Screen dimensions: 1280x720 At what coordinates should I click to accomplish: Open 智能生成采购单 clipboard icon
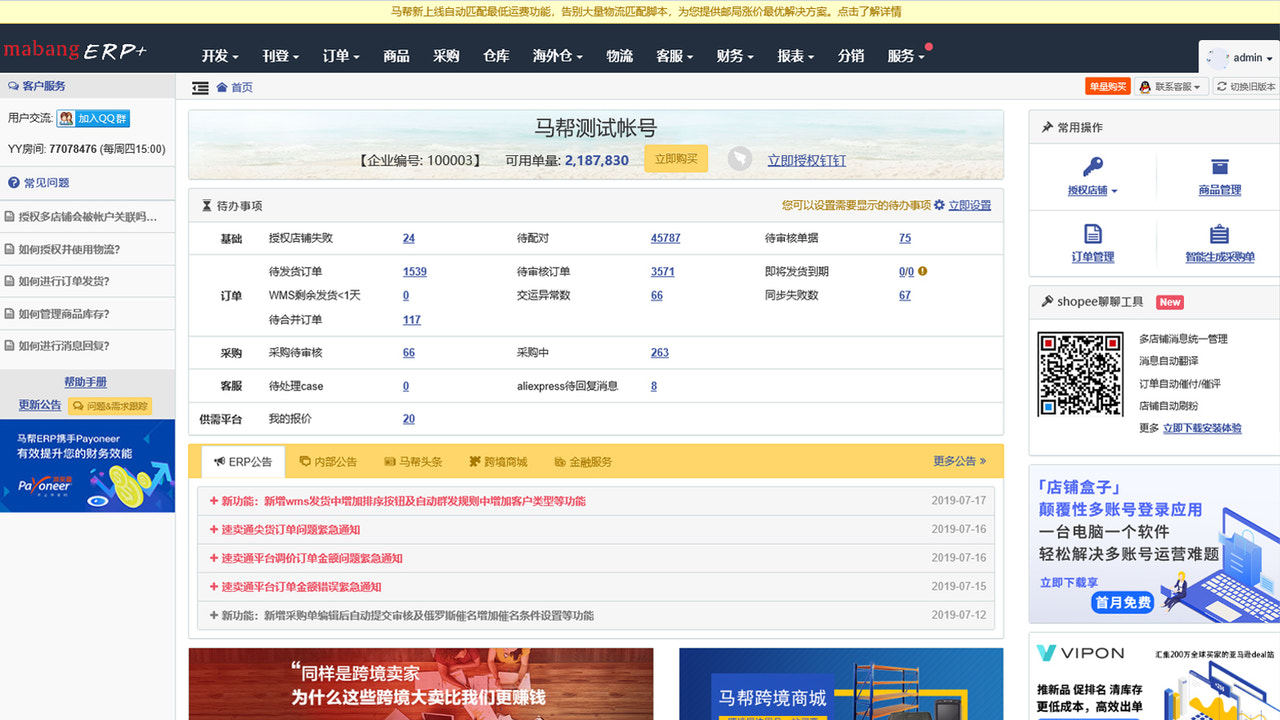[x=1219, y=234]
